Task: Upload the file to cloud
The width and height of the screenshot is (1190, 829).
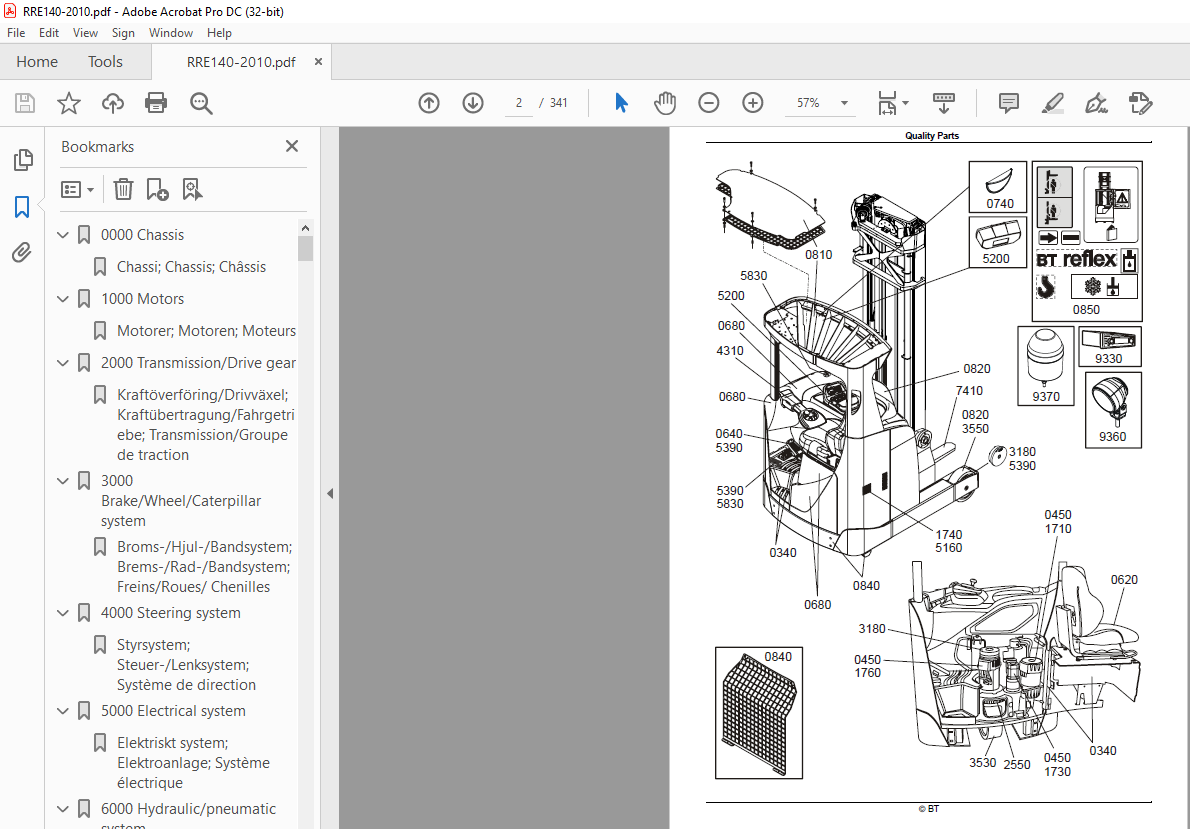Action: (x=113, y=102)
